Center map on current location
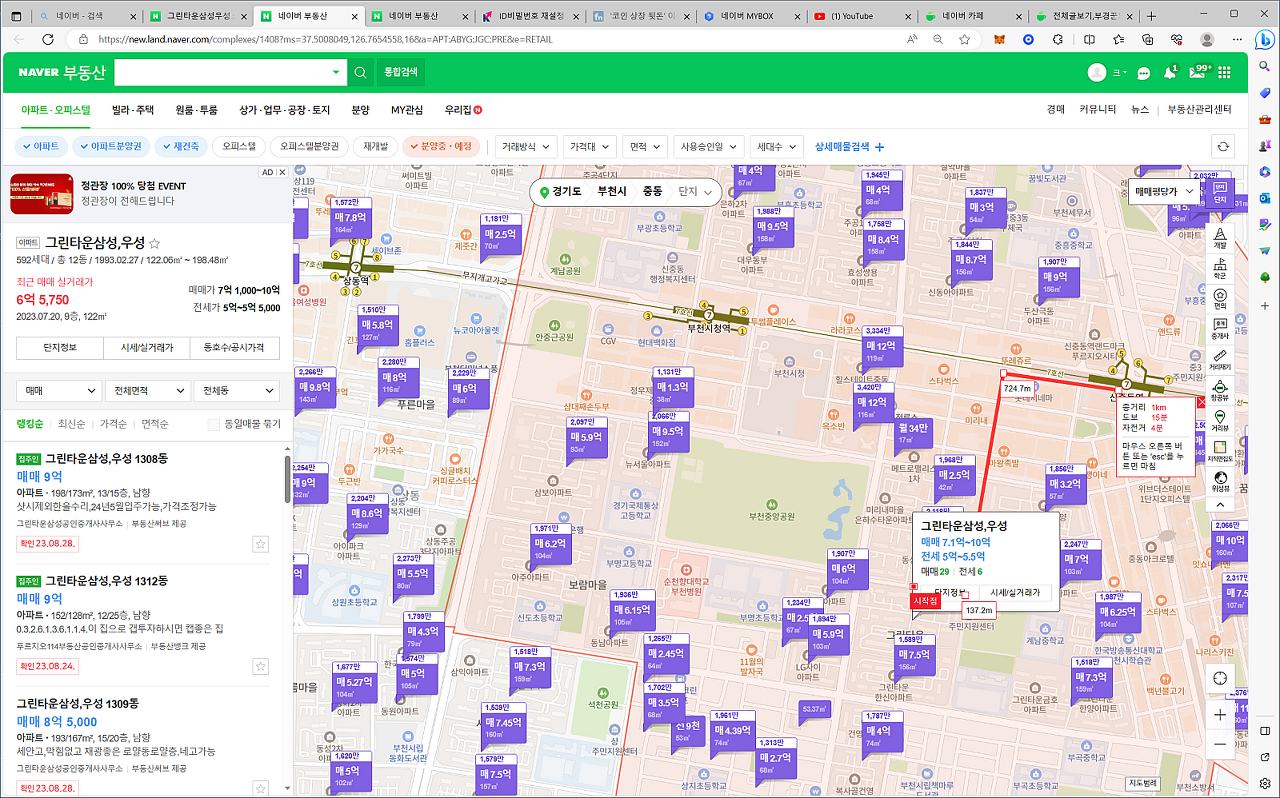This screenshot has height=798, width=1280. (1220, 678)
